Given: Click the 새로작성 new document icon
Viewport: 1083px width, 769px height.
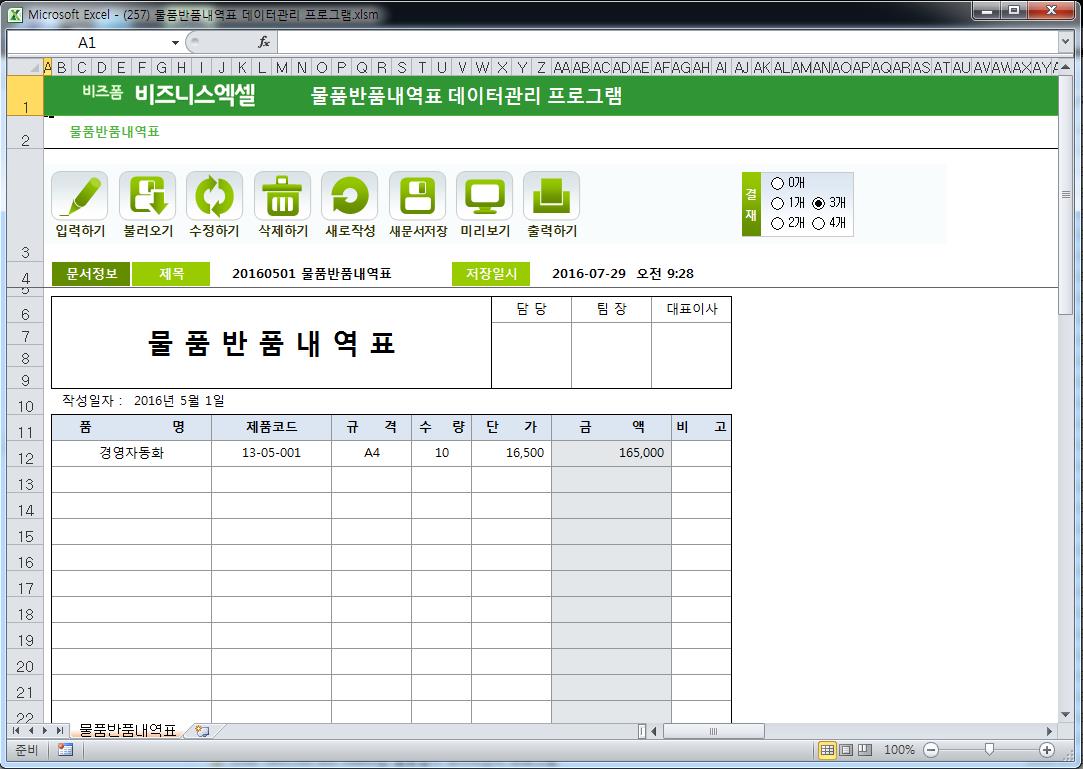Looking at the screenshot, I should tap(350, 196).
